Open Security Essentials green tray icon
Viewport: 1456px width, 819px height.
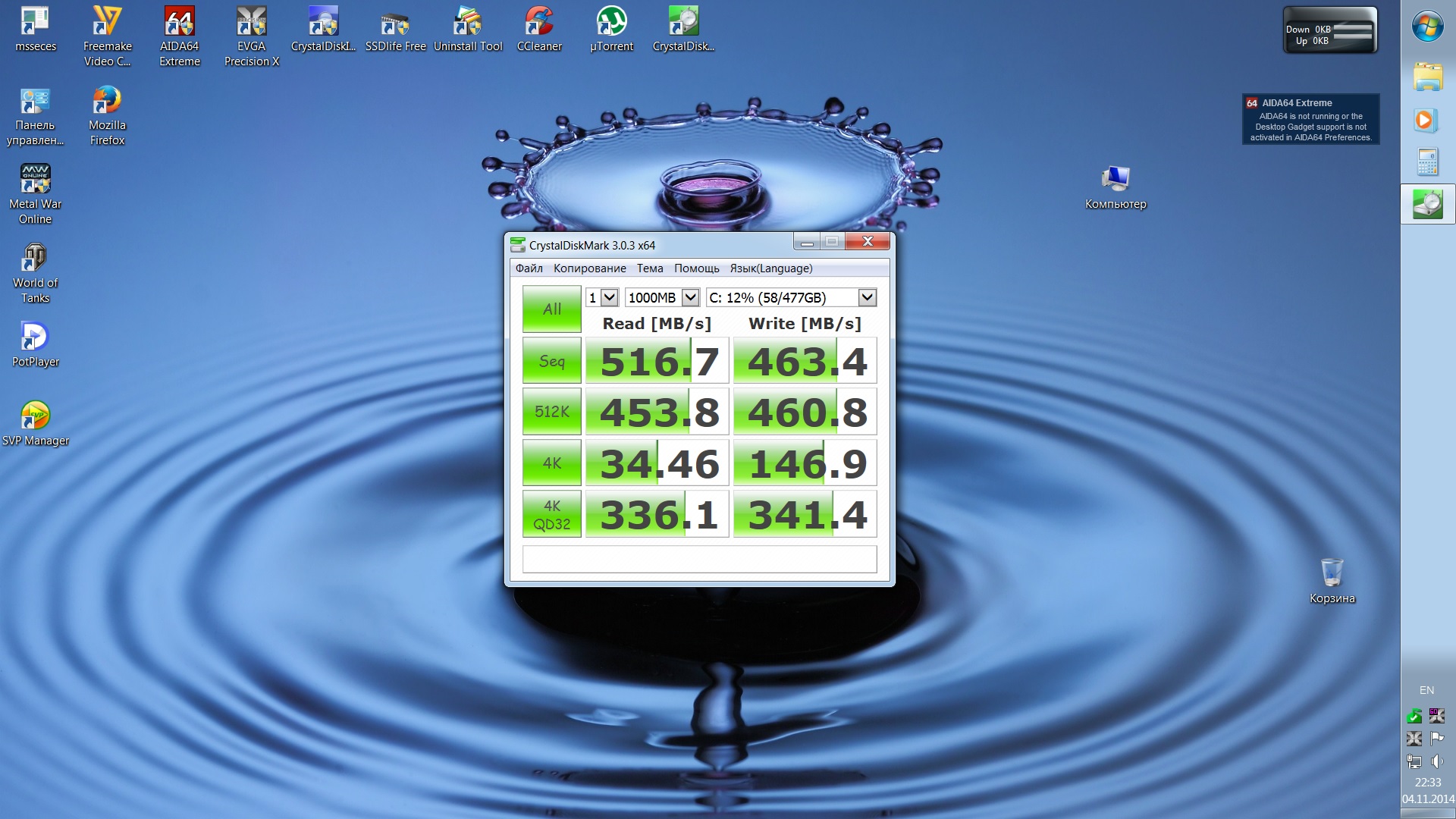[x=1414, y=715]
